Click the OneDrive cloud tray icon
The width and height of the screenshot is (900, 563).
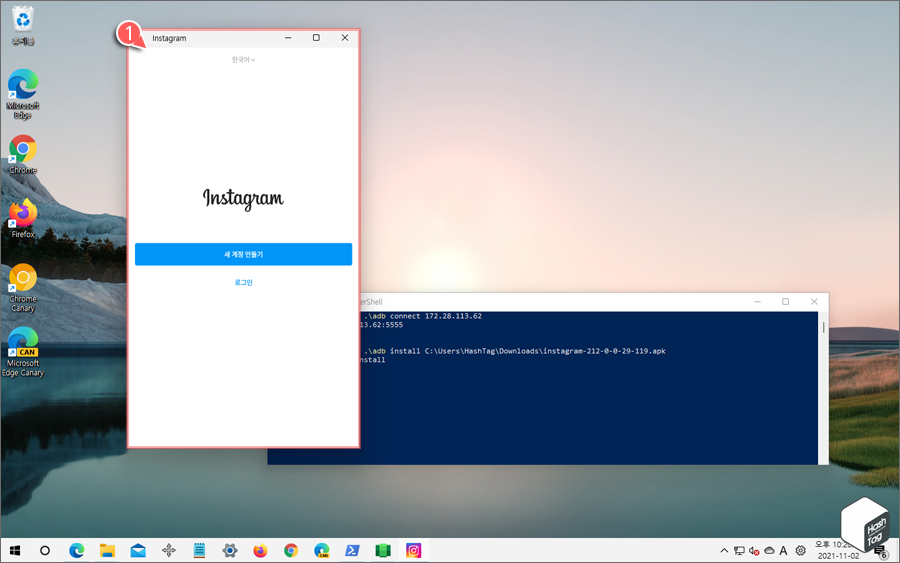tap(769, 551)
